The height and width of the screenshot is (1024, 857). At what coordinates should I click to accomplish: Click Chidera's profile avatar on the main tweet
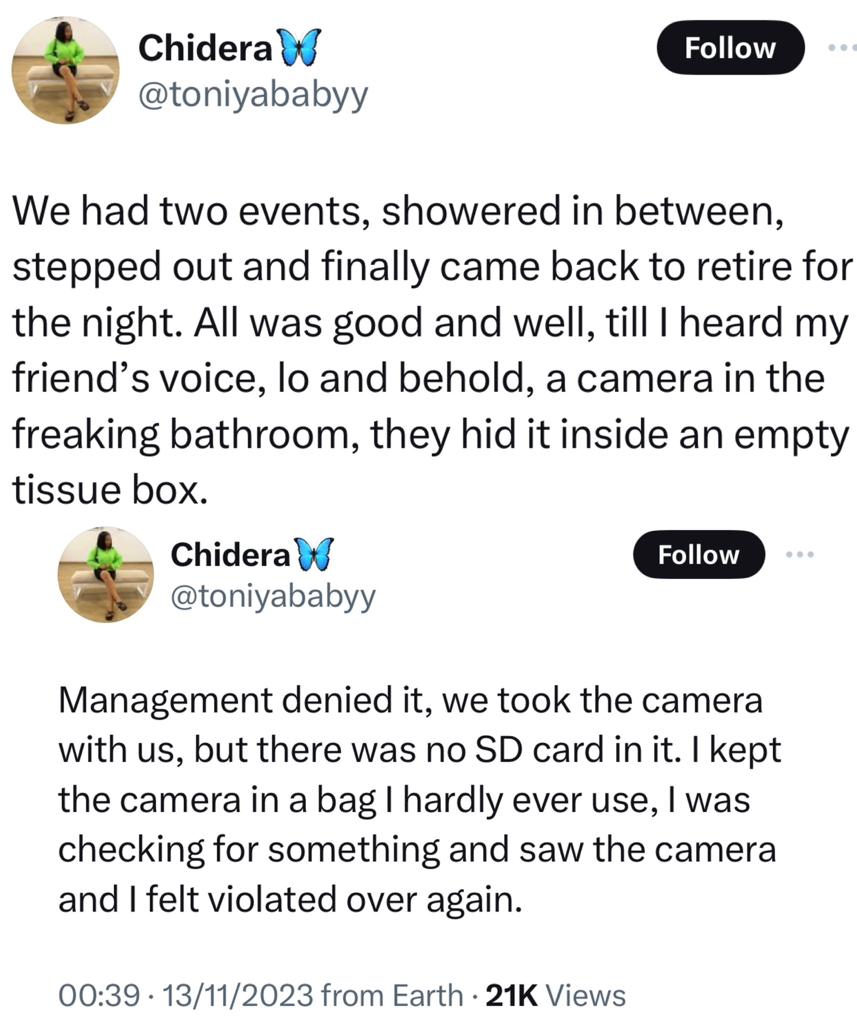click(65, 70)
